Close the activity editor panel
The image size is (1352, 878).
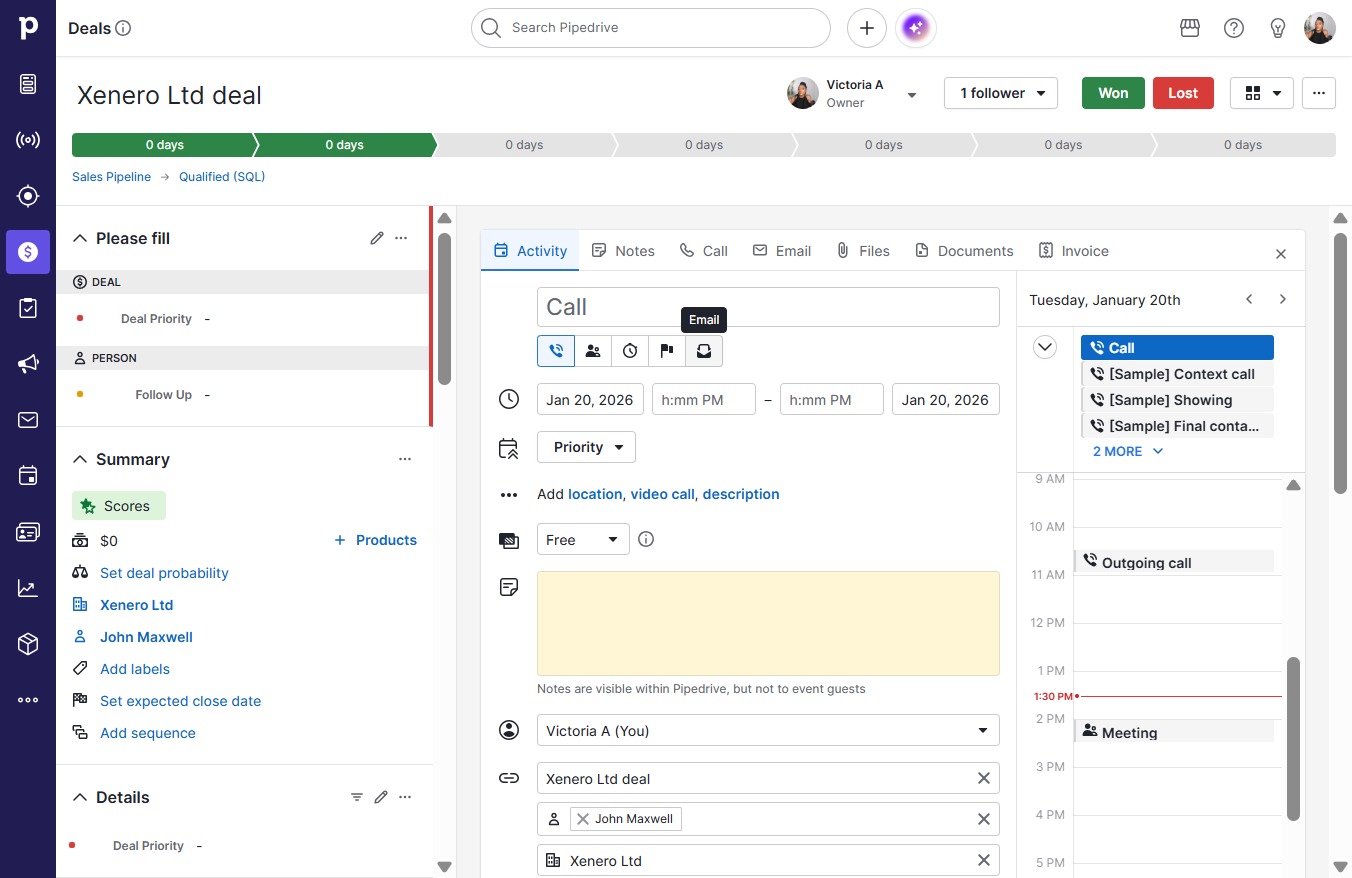point(1281,254)
